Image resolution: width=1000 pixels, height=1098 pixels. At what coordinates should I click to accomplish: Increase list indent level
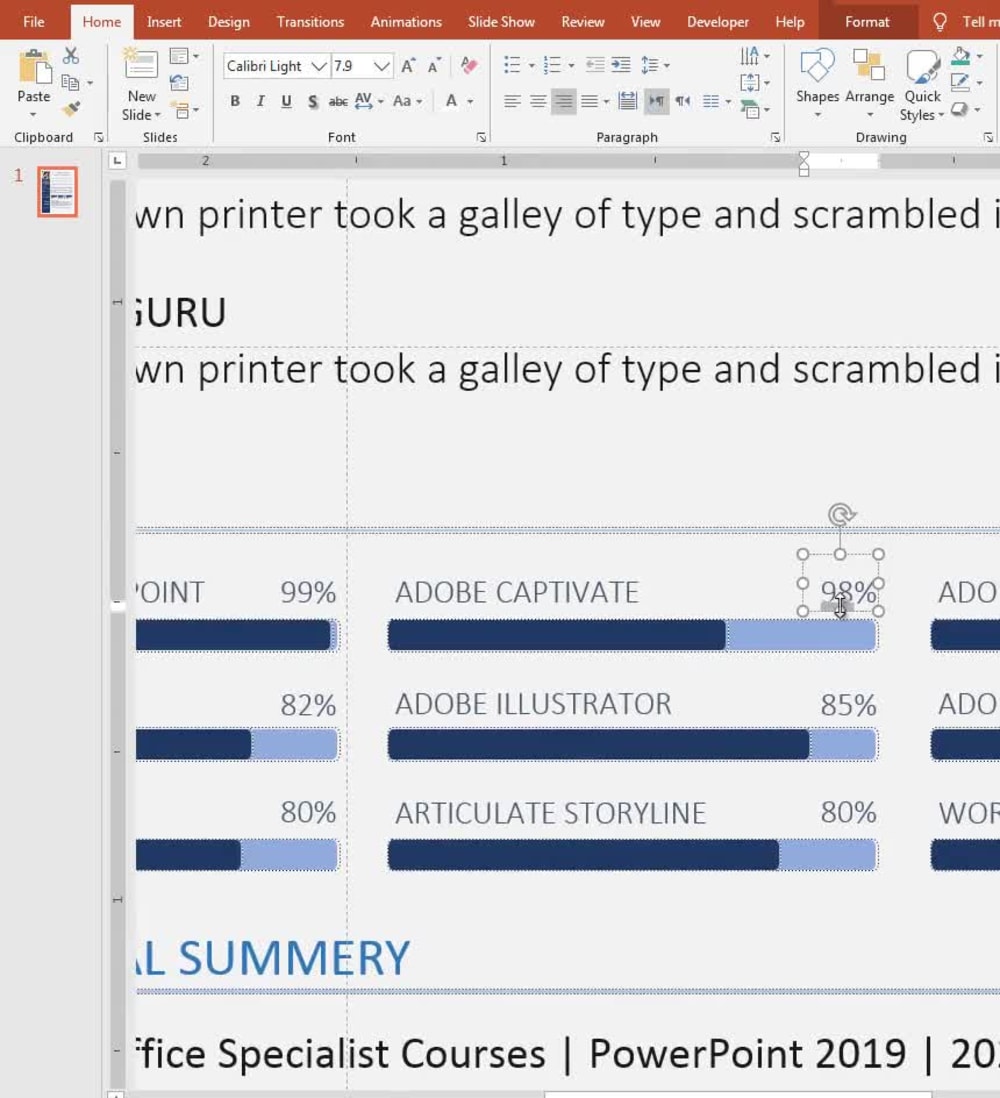point(620,65)
